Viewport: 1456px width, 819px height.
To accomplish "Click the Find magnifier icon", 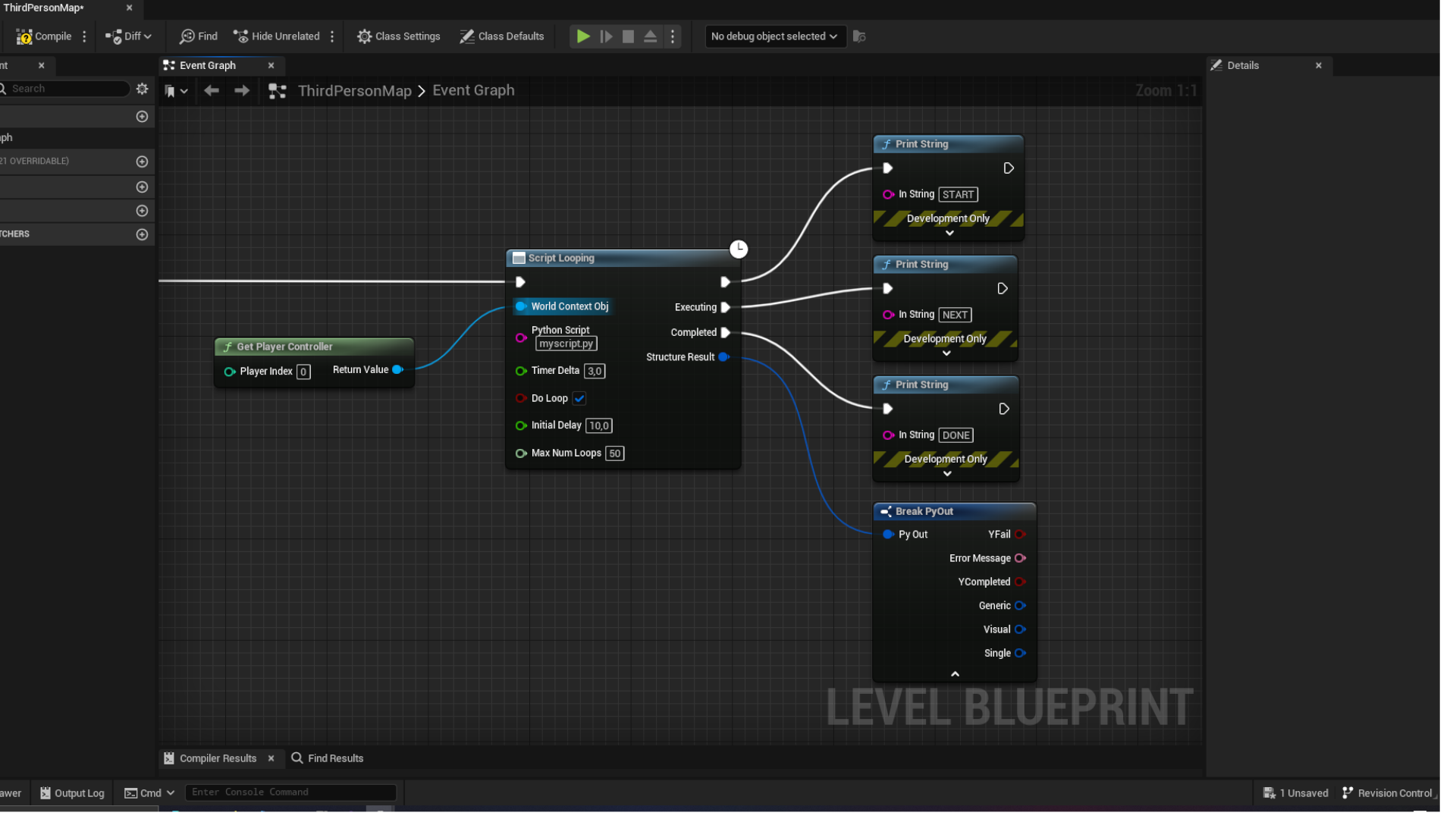I will [x=187, y=36].
